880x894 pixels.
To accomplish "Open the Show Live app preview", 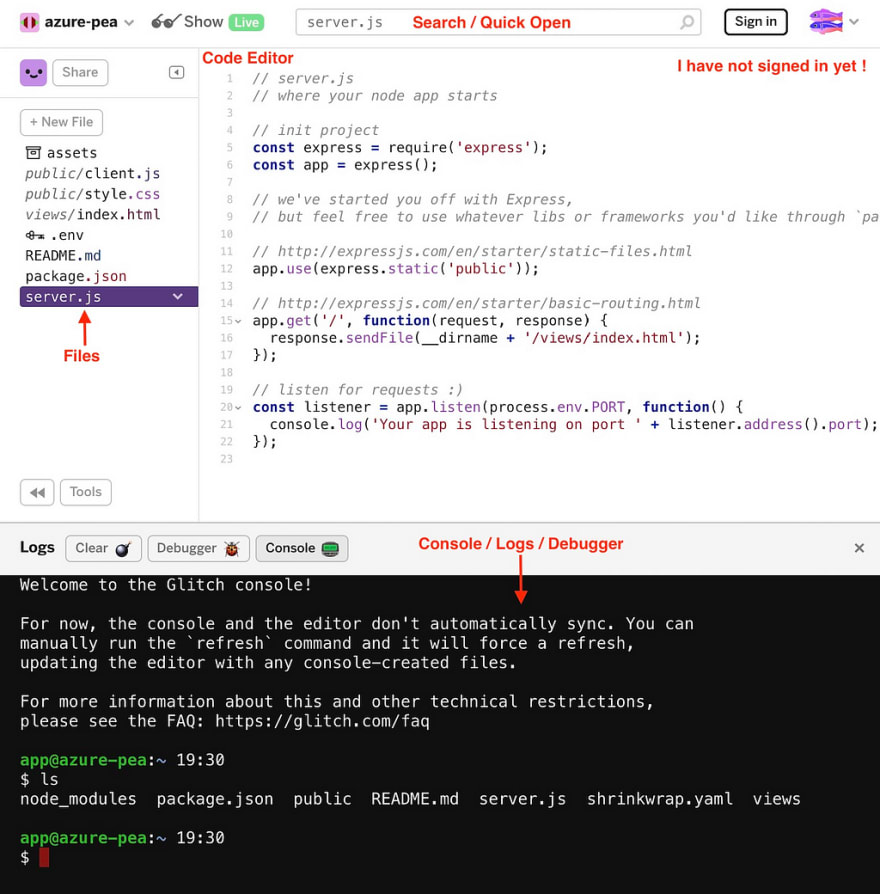I will (207, 22).
